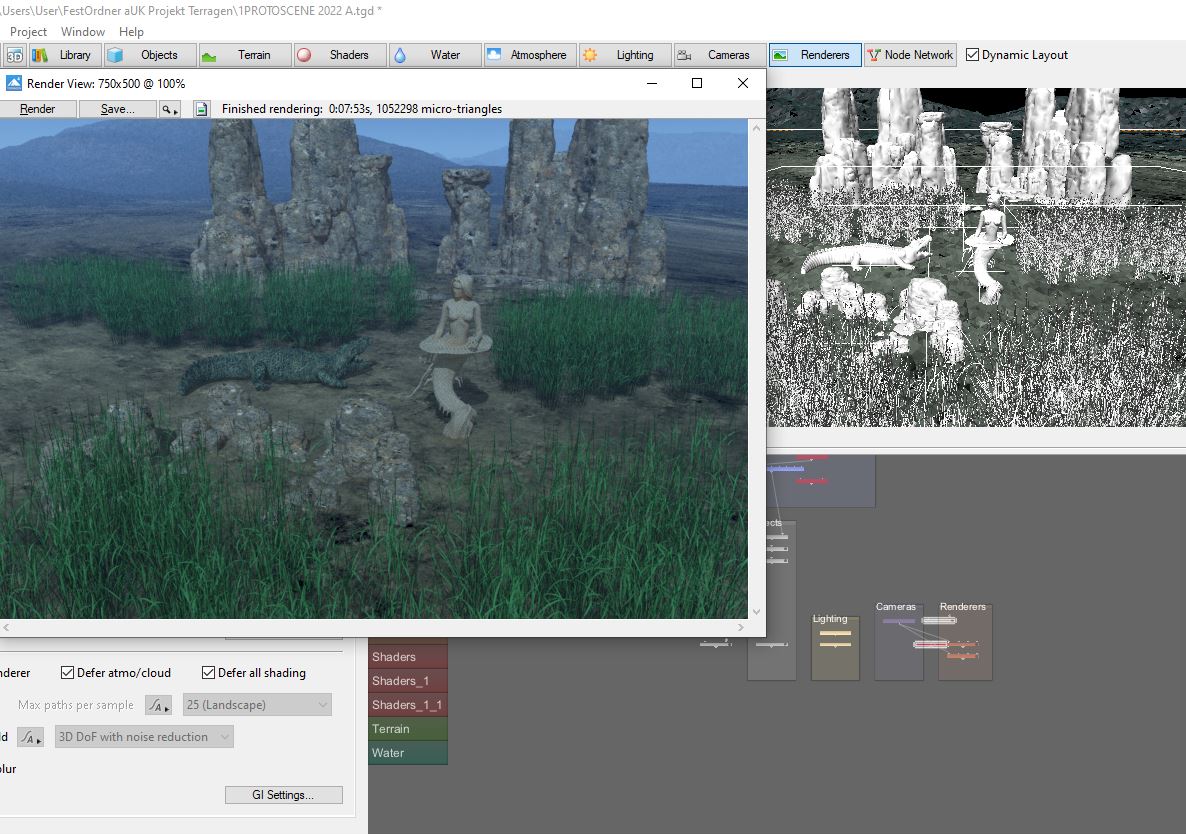This screenshot has height=835, width=1186.
Task: Open the zoom magnifier dropdown in Render View
Action: pos(170,109)
